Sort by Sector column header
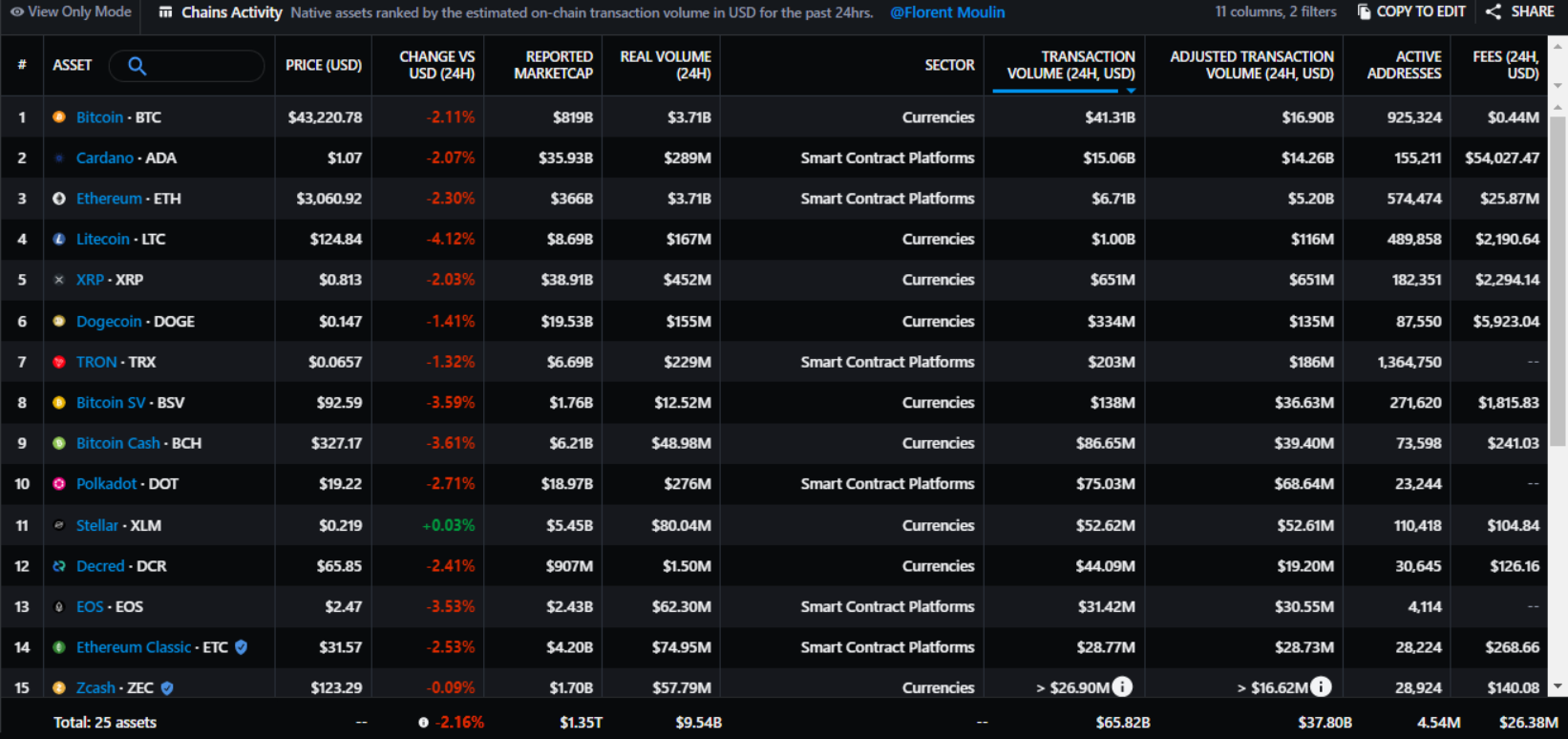This screenshot has height=739, width=1568. coord(949,65)
